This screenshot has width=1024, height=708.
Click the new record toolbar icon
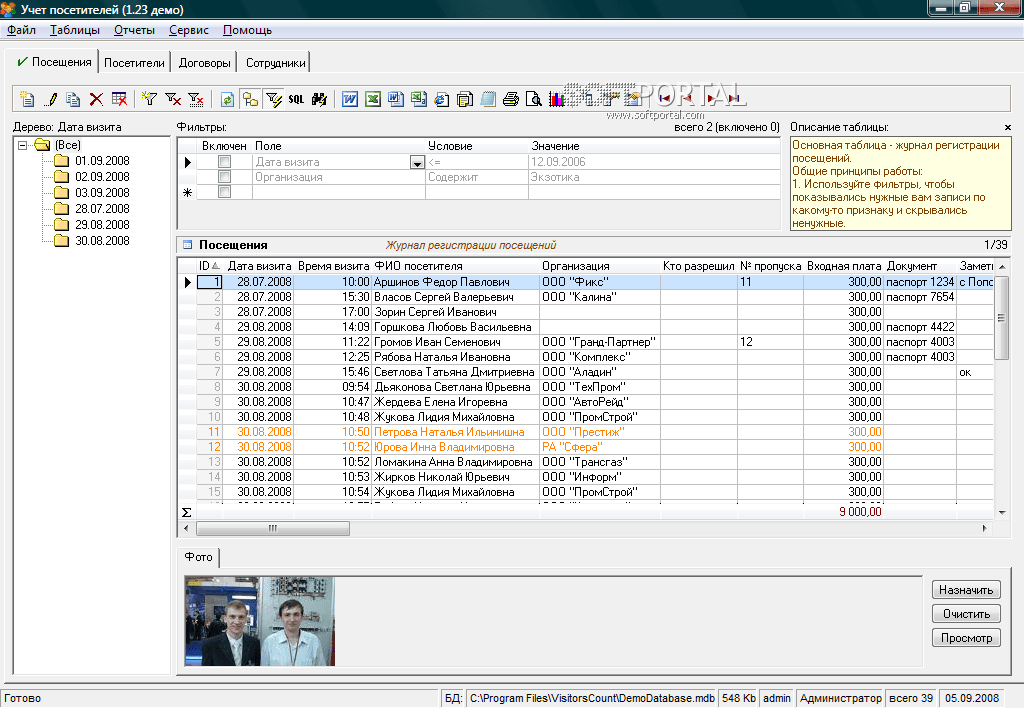pyautogui.click(x=27, y=99)
